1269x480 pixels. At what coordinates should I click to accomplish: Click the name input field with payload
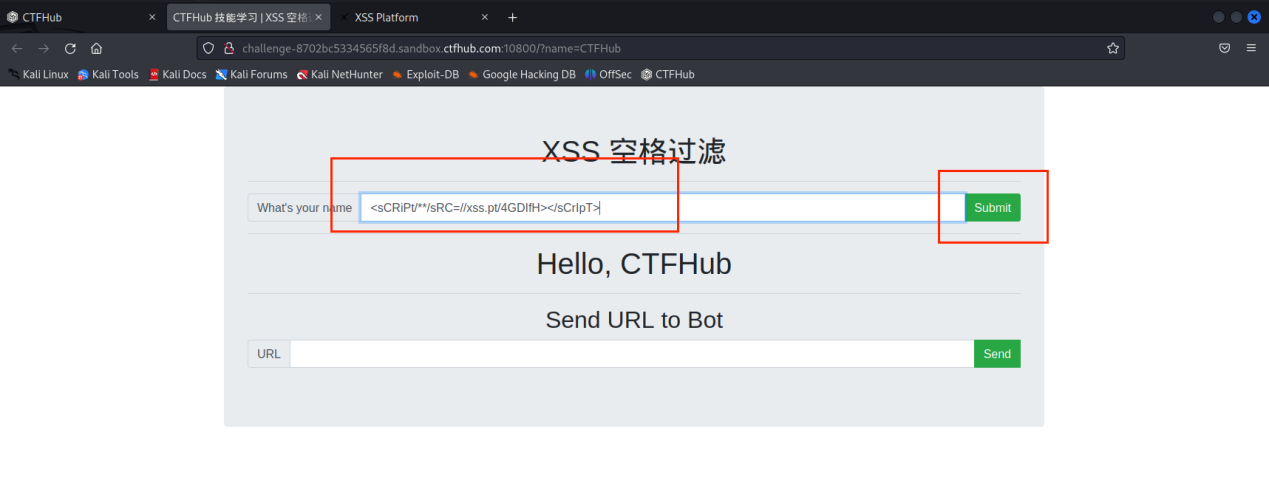click(662, 207)
